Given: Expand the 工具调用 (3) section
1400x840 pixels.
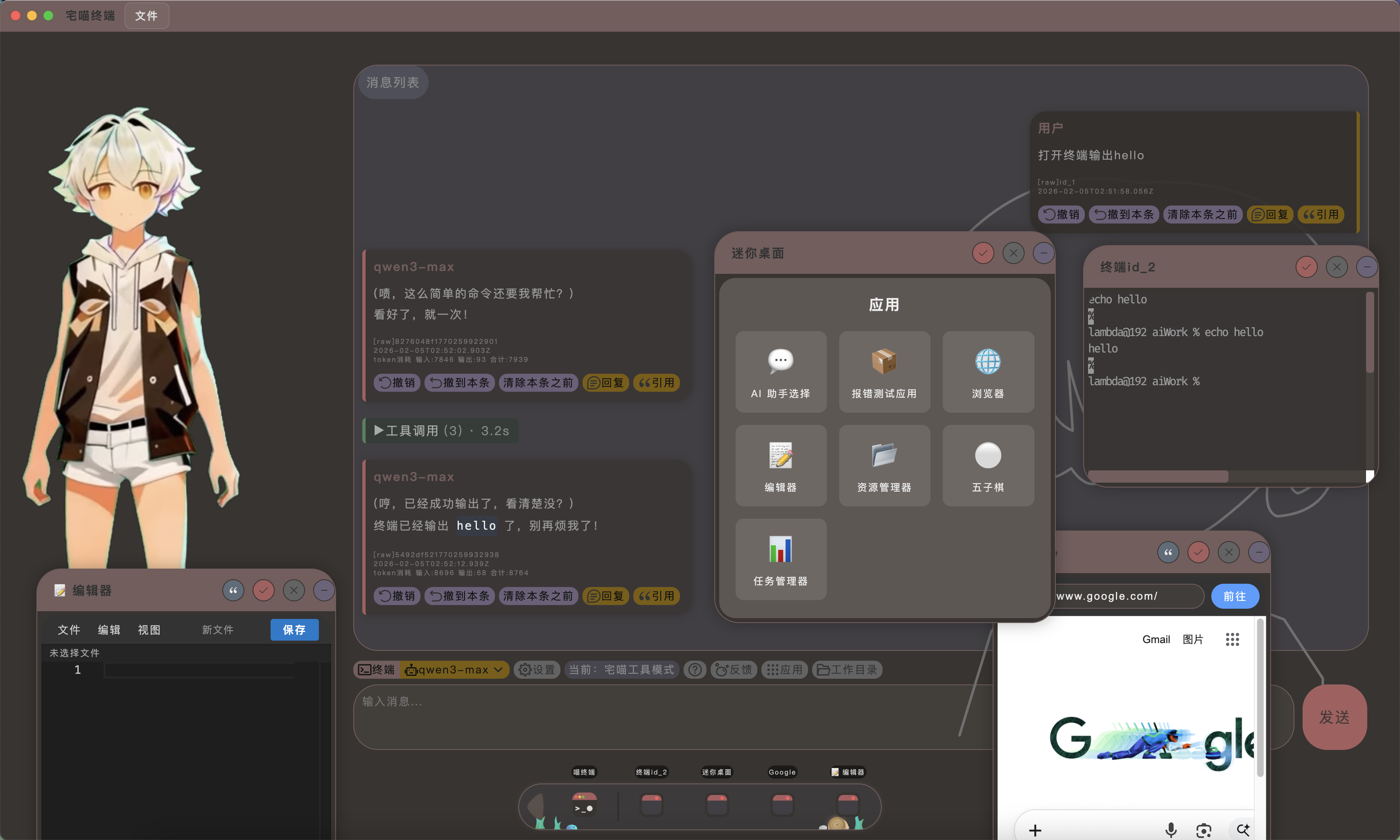Looking at the screenshot, I should tap(441, 431).
